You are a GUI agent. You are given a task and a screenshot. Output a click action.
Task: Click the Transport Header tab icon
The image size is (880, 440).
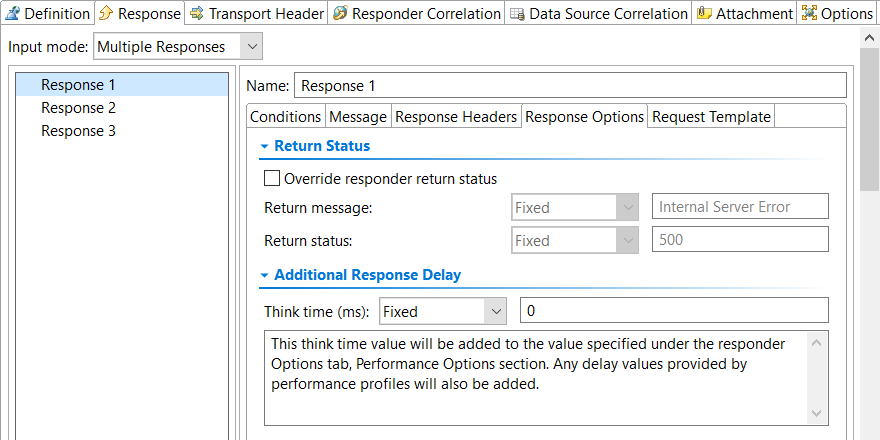[196, 13]
